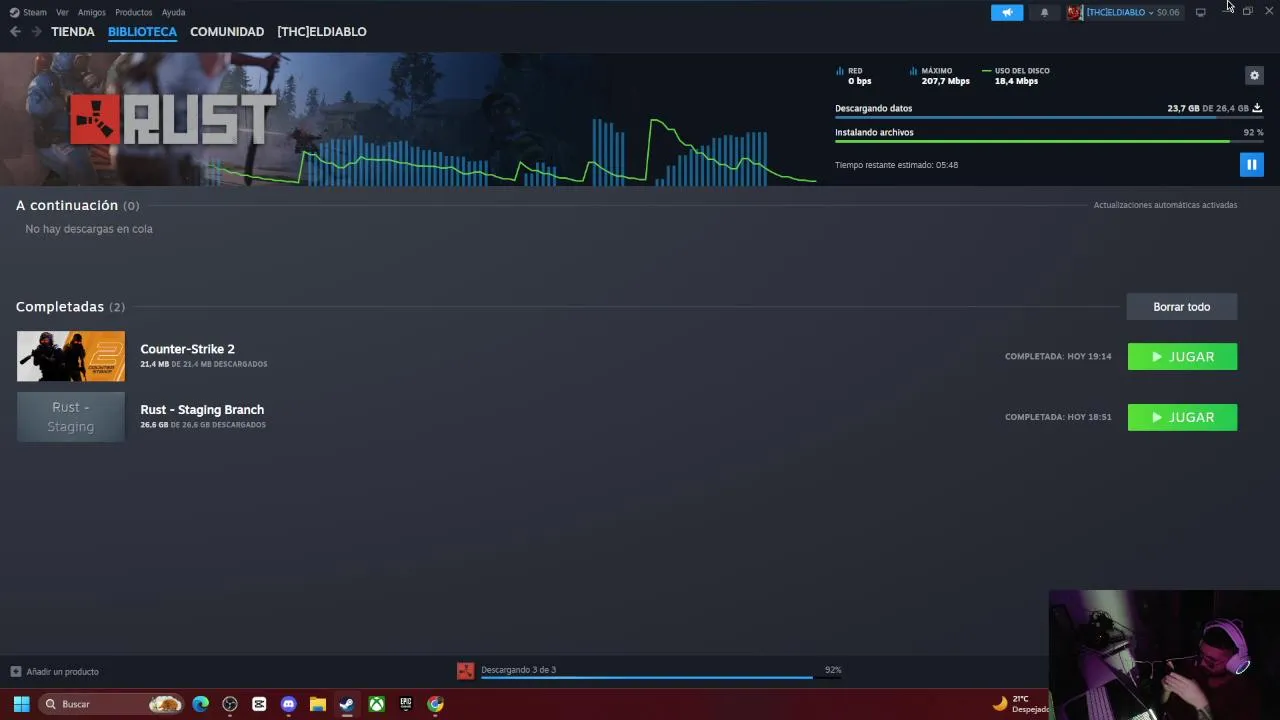
Task: Open the Counter-Strike 2 thumbnail
Action: [71, 356]
